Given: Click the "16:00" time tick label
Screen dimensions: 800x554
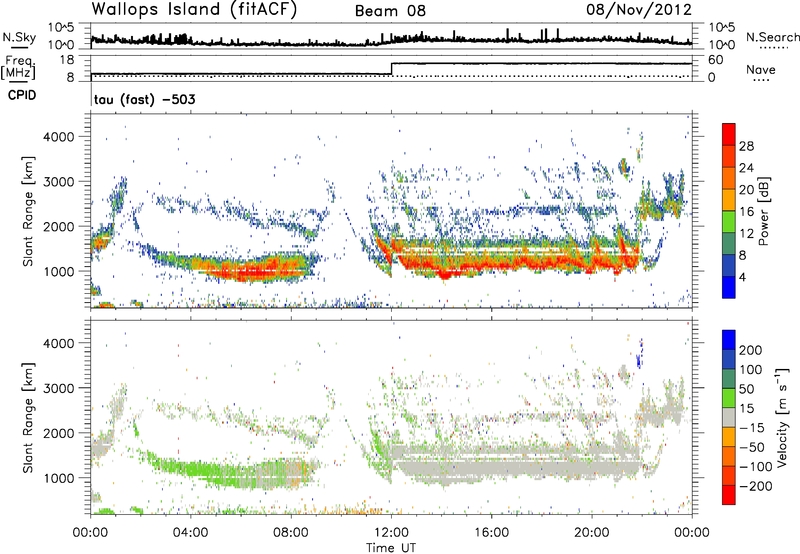Looking at the screenshot, I should (x=491, y=533).
